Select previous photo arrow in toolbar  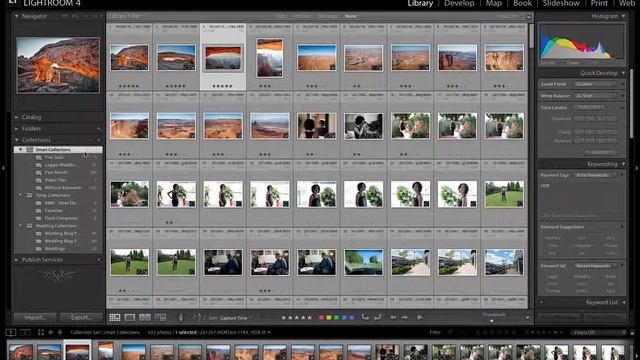pos(393,317)
